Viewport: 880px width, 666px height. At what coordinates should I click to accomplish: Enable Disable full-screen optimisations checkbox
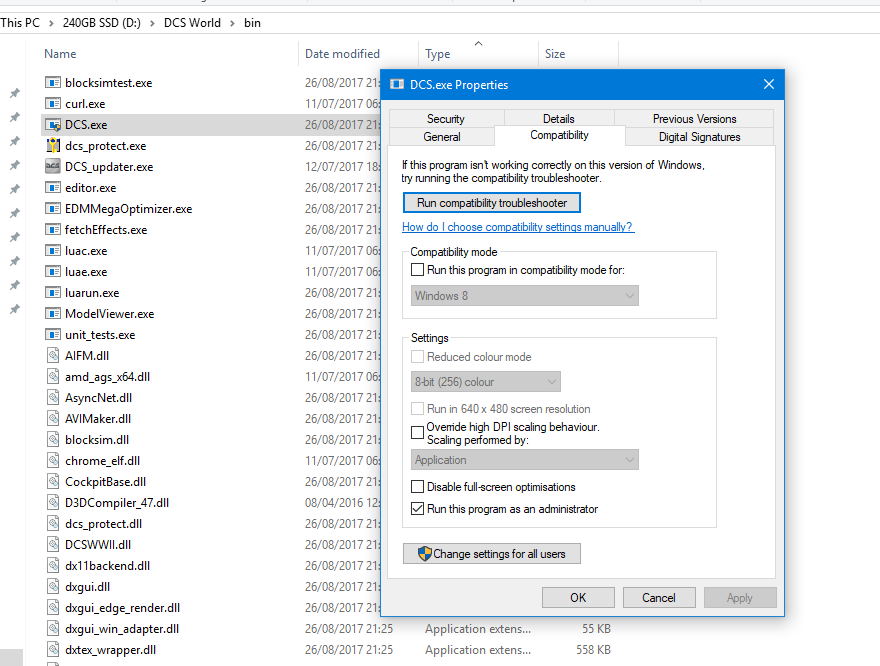pos(418,486)
